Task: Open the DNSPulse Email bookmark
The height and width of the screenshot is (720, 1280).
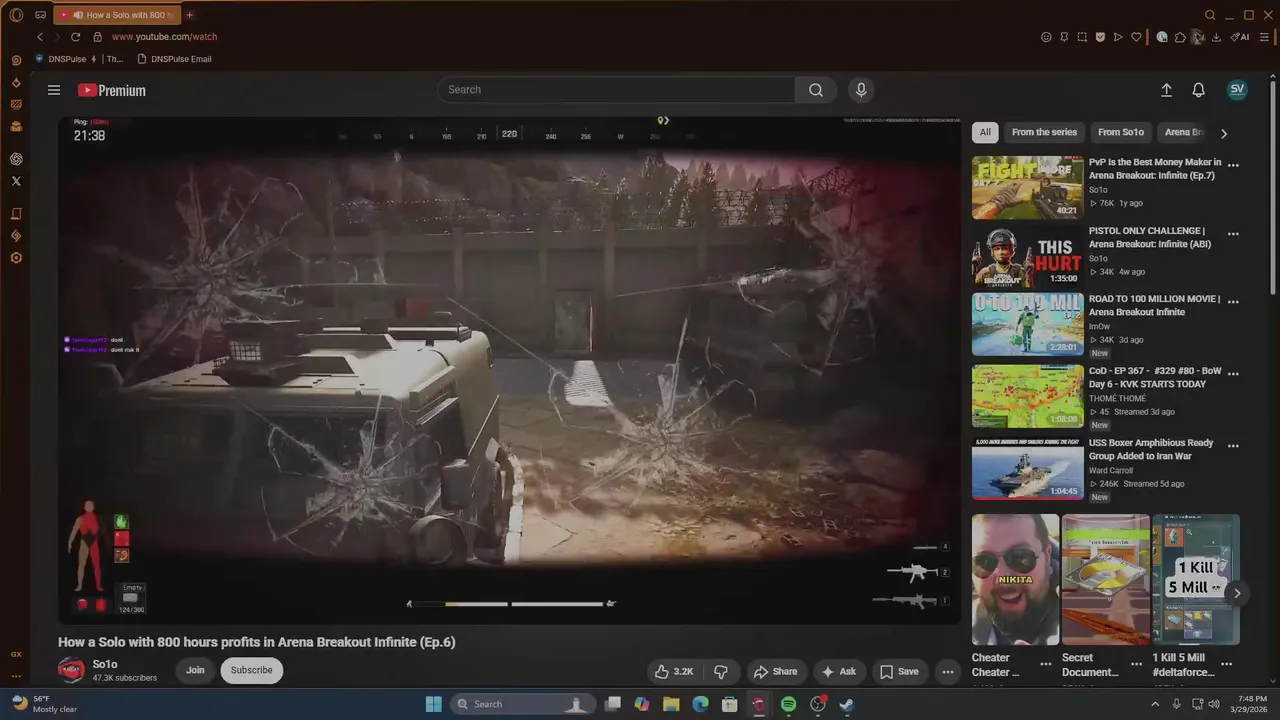Action: (174, 59)
